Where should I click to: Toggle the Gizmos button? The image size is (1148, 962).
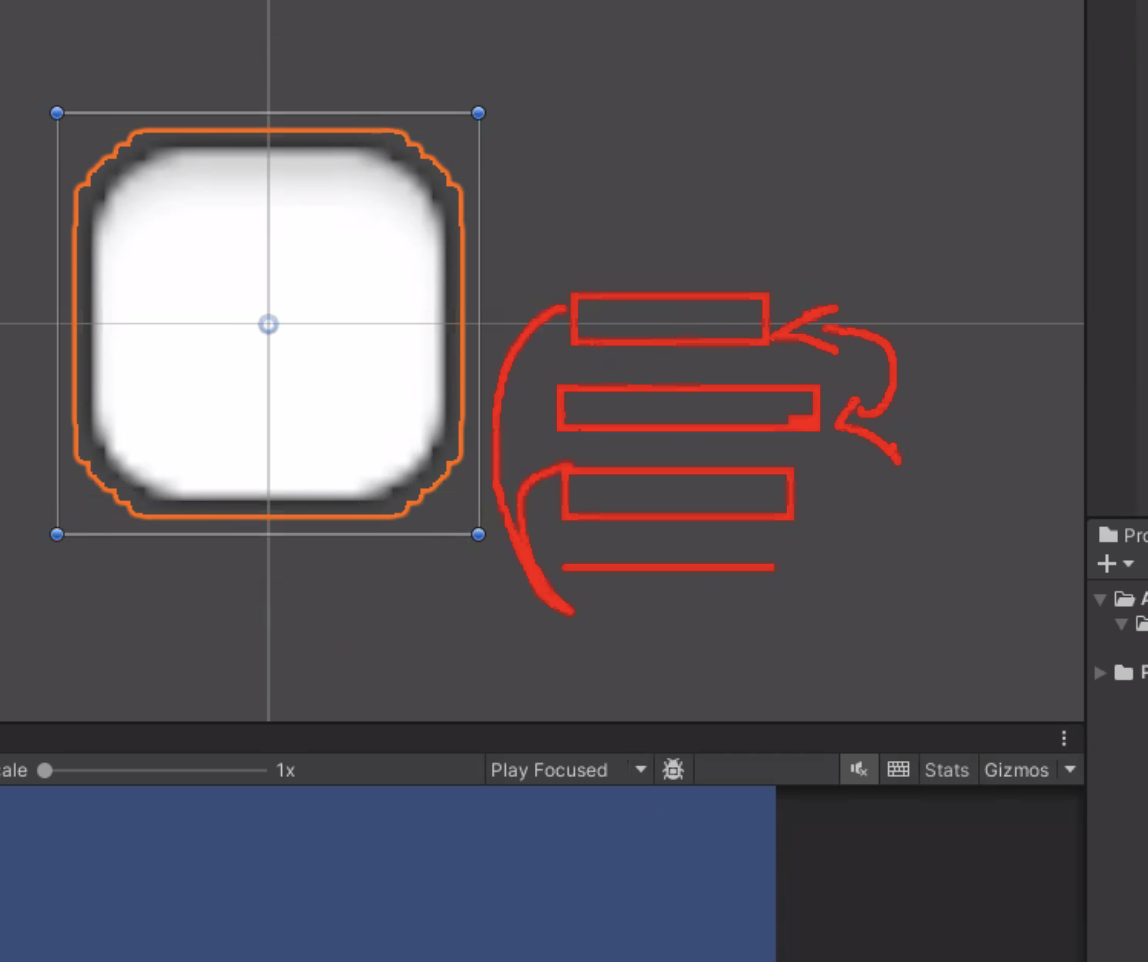[x=1016, y=770]
